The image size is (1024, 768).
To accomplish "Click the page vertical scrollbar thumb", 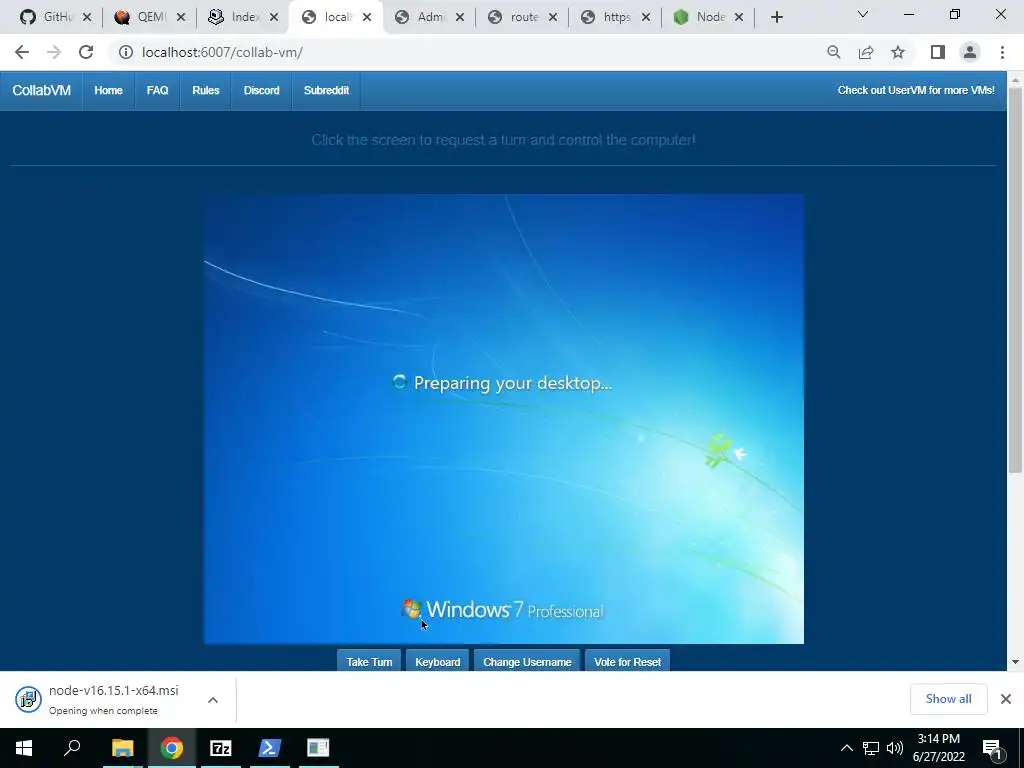I will (x=1015, y=280).
